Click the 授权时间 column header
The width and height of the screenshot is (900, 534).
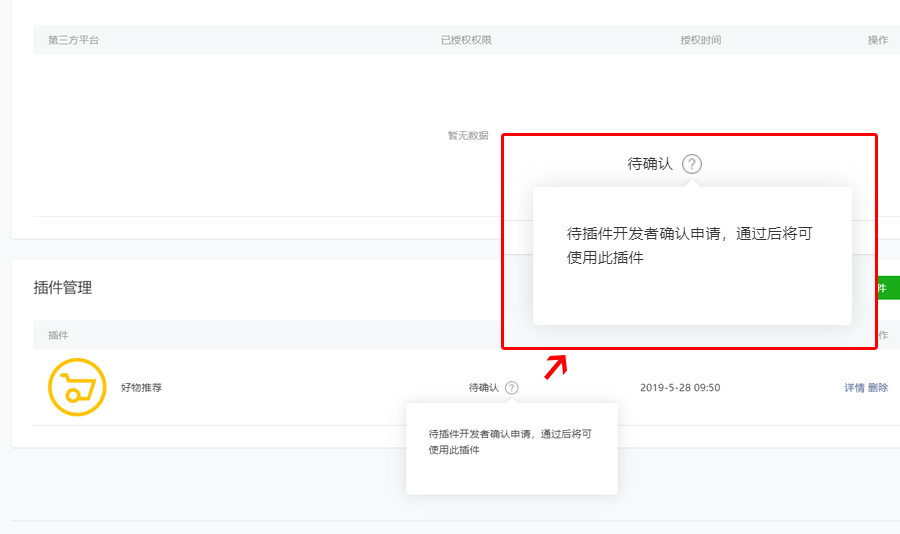point(701,40)
